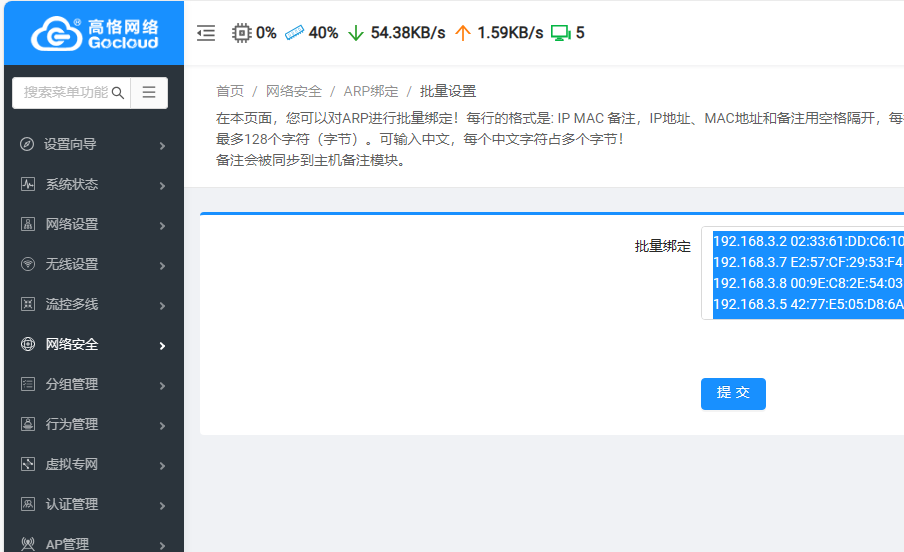
Task: Click the 行为管理 icon
Action: pyautogui.click(x=28, y=424)
